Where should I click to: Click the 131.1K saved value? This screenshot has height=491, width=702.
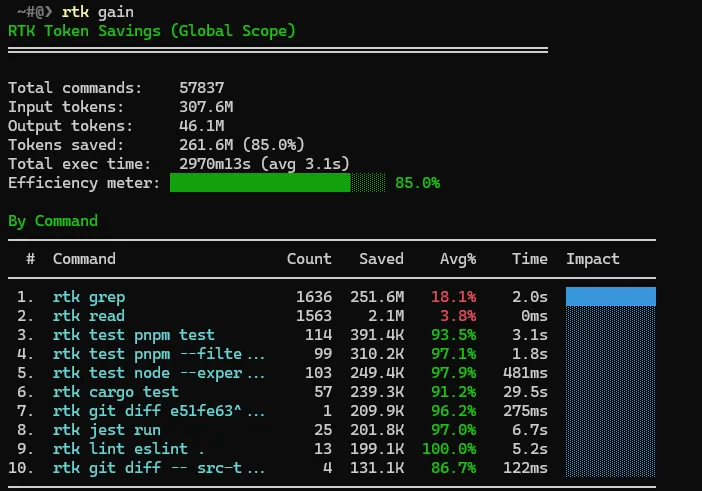click(x=377, y=468)
